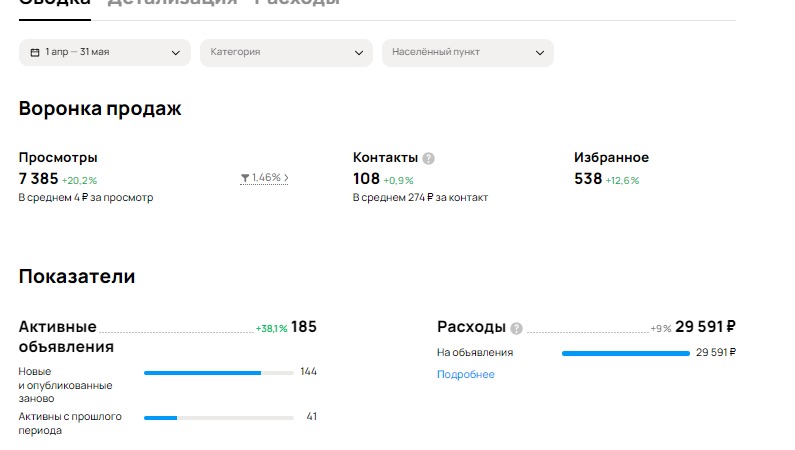Select the Просмотры count 7 385
Image resolution: width=795 pixels, height=450 pixels.
38,179
